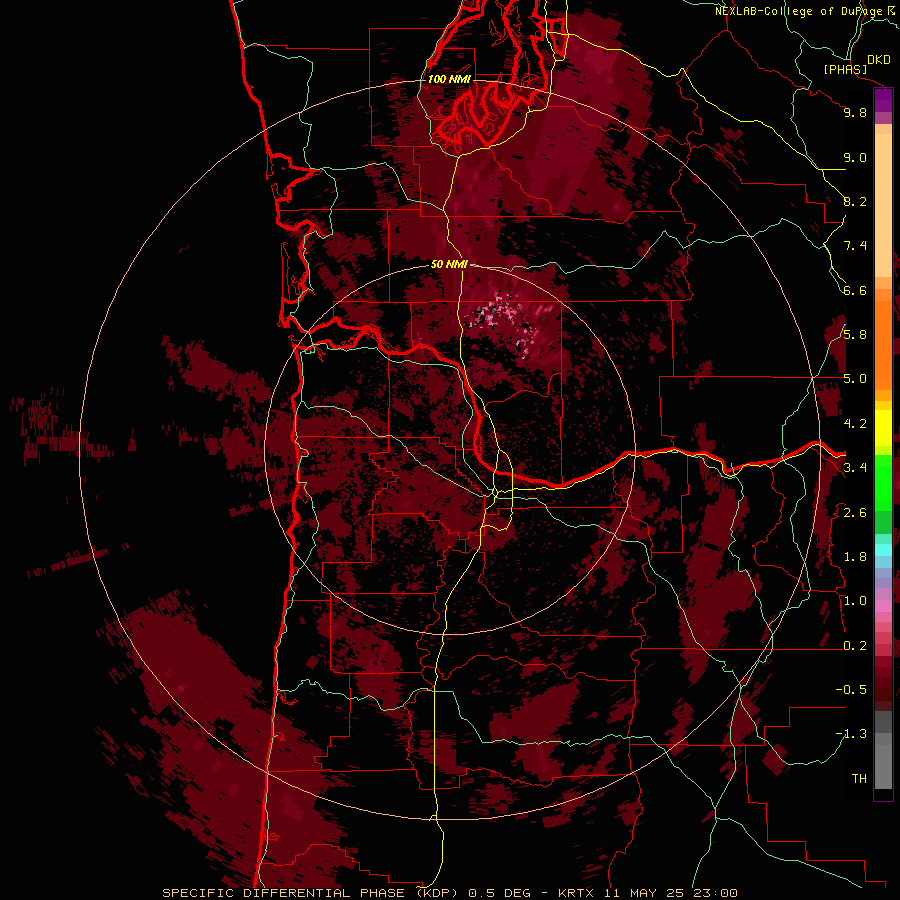Click the [PHAS] units label

(x=845, y=69)
